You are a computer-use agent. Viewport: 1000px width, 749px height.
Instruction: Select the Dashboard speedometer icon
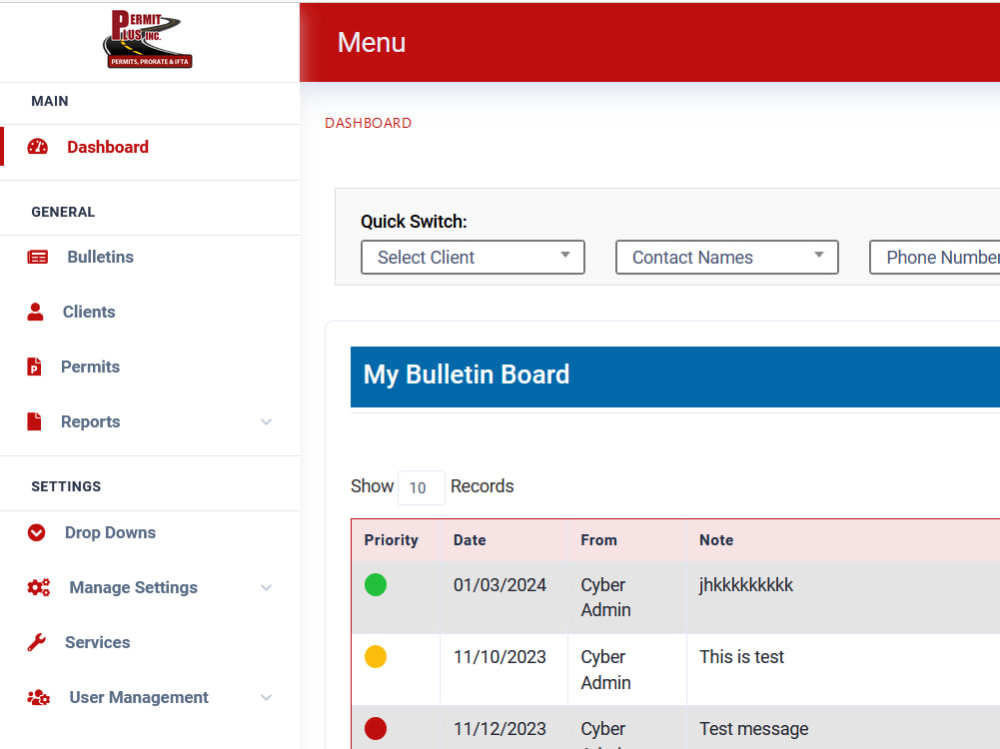pyautogui.click(x=37, y=147)
